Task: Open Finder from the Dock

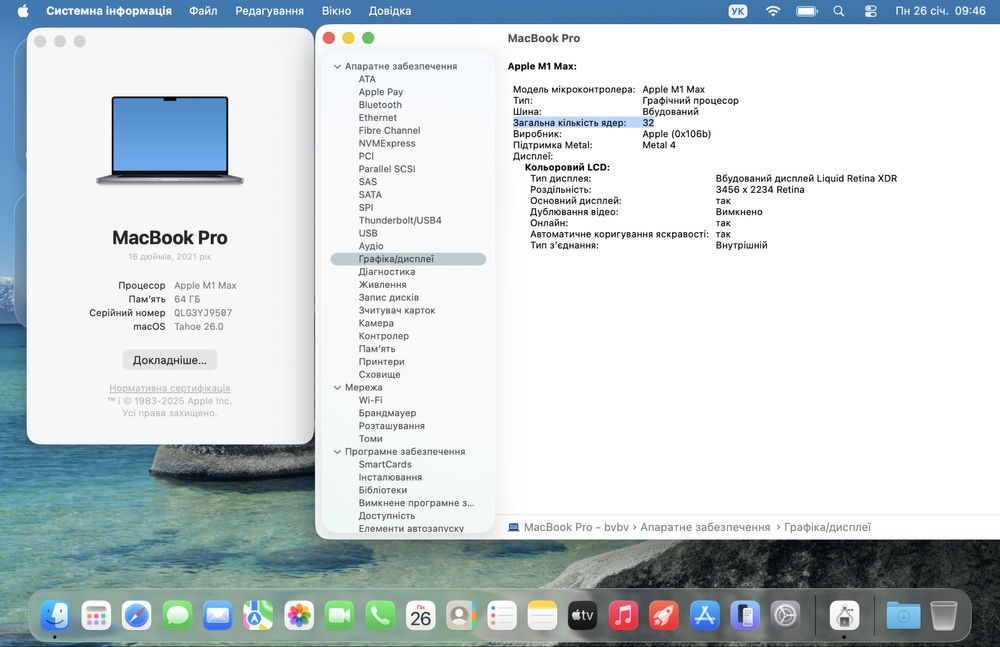Action: point(55,616)
